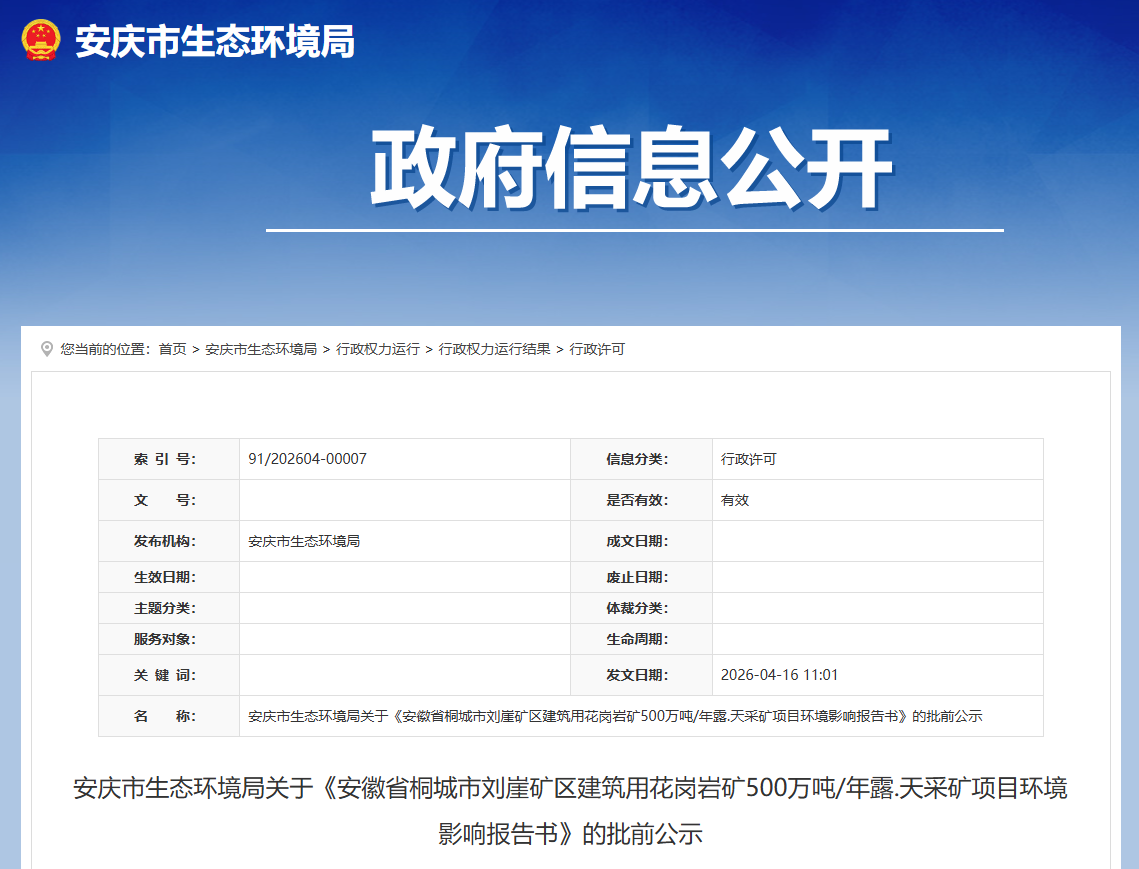Open 安庆市生态环境局 breadcrumb link
The height and width of the screenshot is (869, 1139).
tap(261, 349)
